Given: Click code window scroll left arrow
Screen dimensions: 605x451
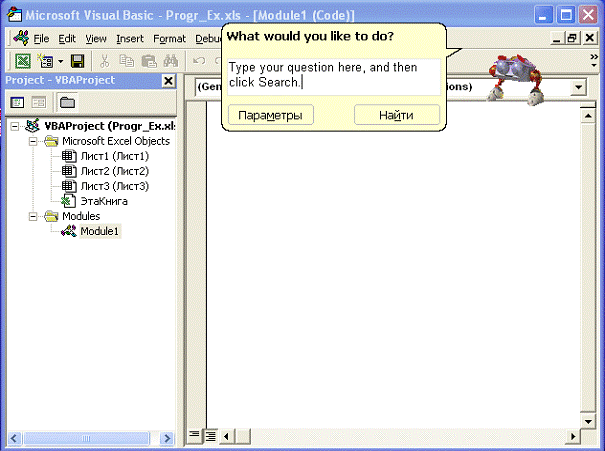Looking at the screenshot, I should 226,436.
